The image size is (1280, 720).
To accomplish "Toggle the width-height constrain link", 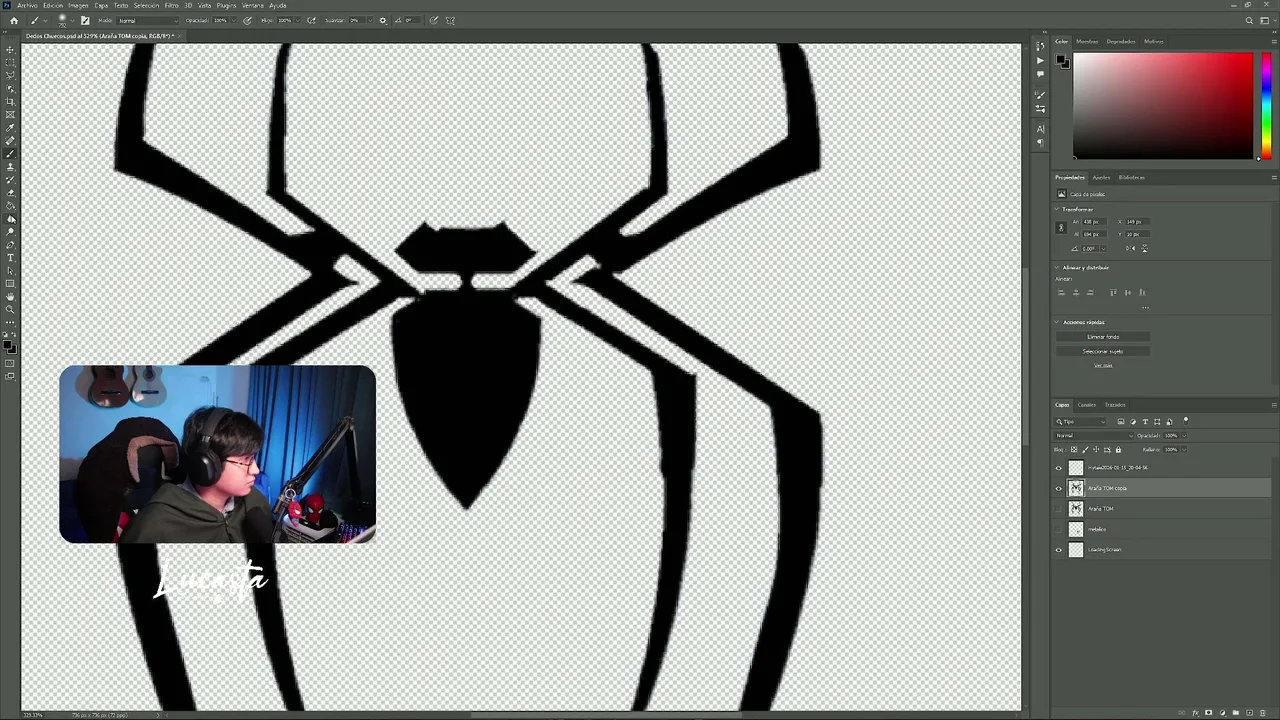I will pyautogui.click(x=1061, y=228).
